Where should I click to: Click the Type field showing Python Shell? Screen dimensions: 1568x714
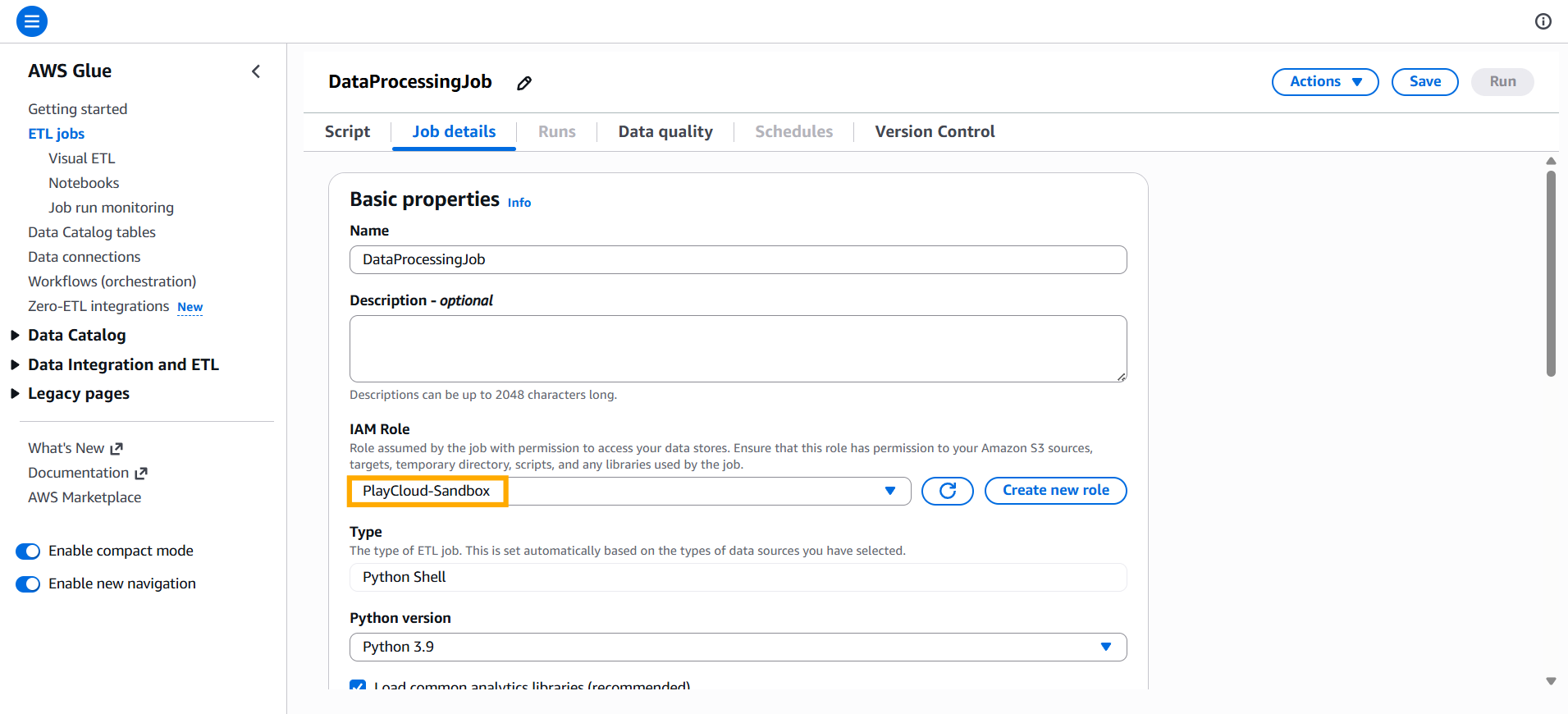point(738,577)
